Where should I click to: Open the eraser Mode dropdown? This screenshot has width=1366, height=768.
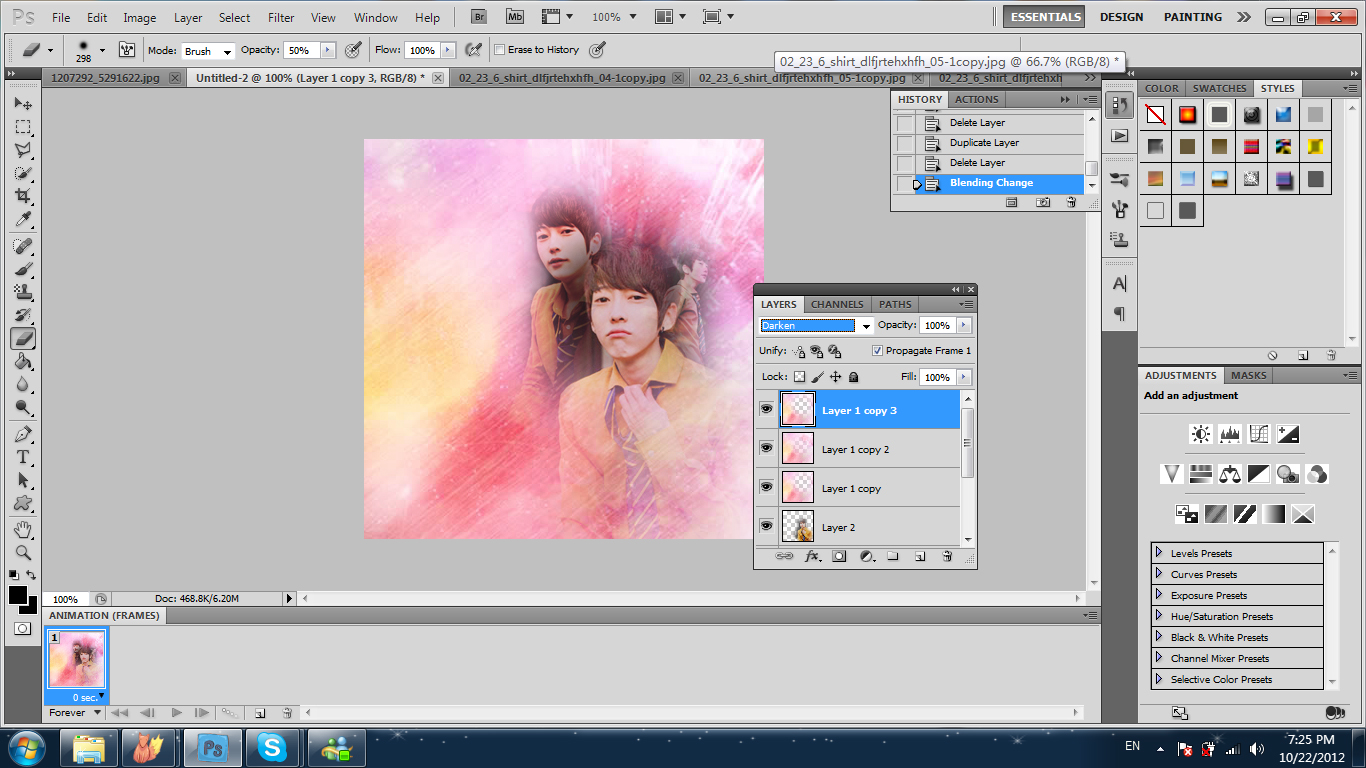click(208, 51)
